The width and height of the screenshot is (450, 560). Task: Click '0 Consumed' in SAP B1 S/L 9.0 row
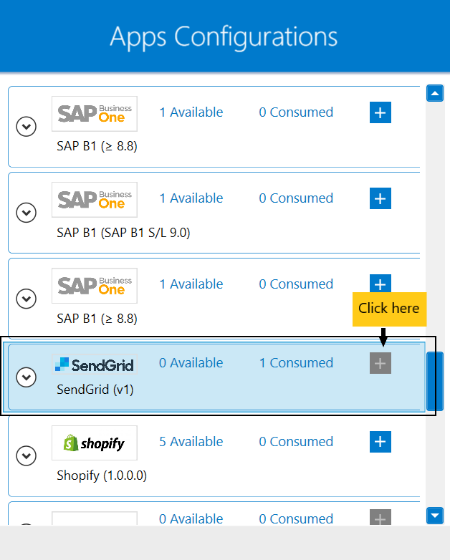tap(296, 198)
